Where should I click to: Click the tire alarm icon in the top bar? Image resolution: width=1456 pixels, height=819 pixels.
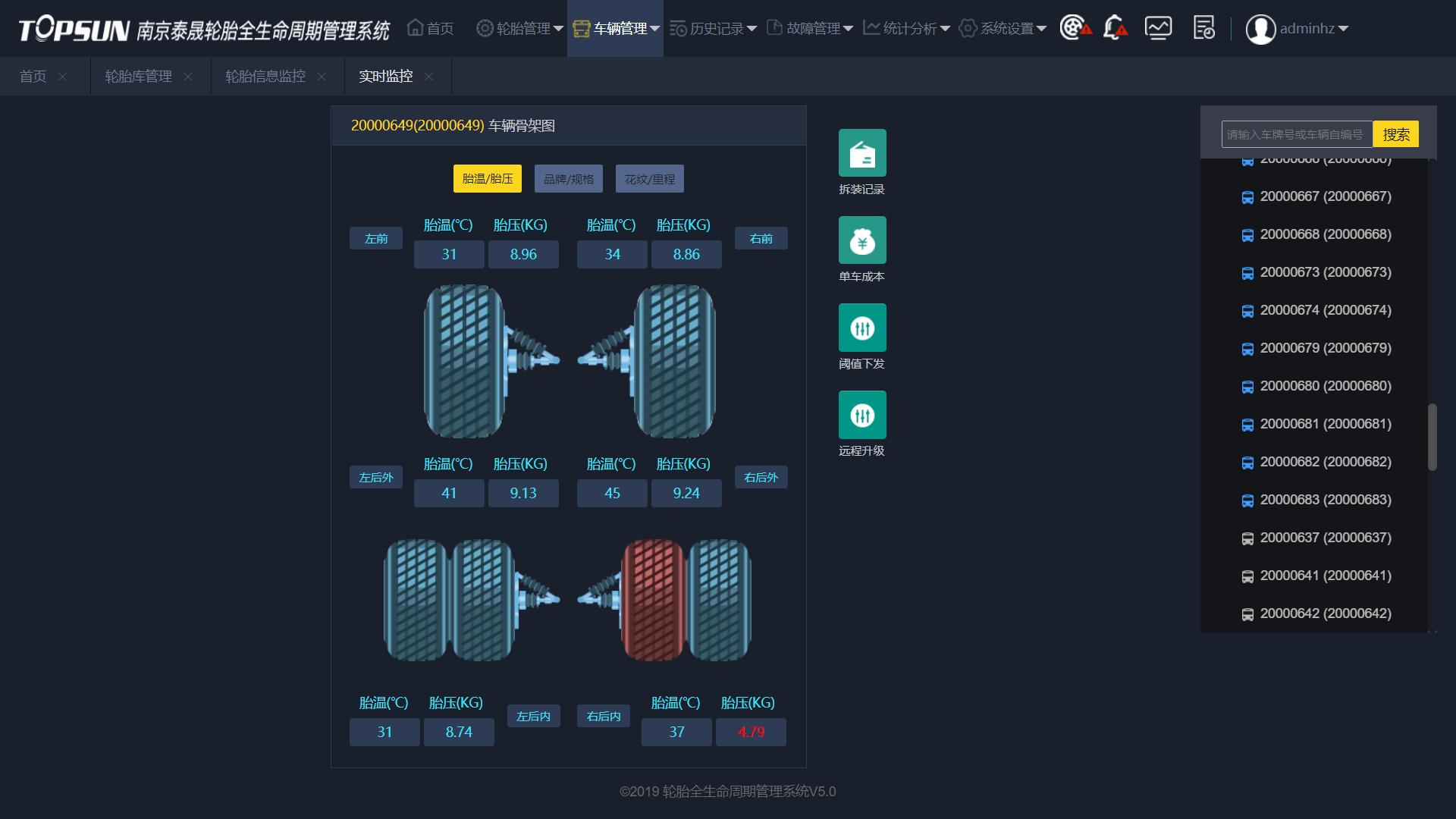1074,28
